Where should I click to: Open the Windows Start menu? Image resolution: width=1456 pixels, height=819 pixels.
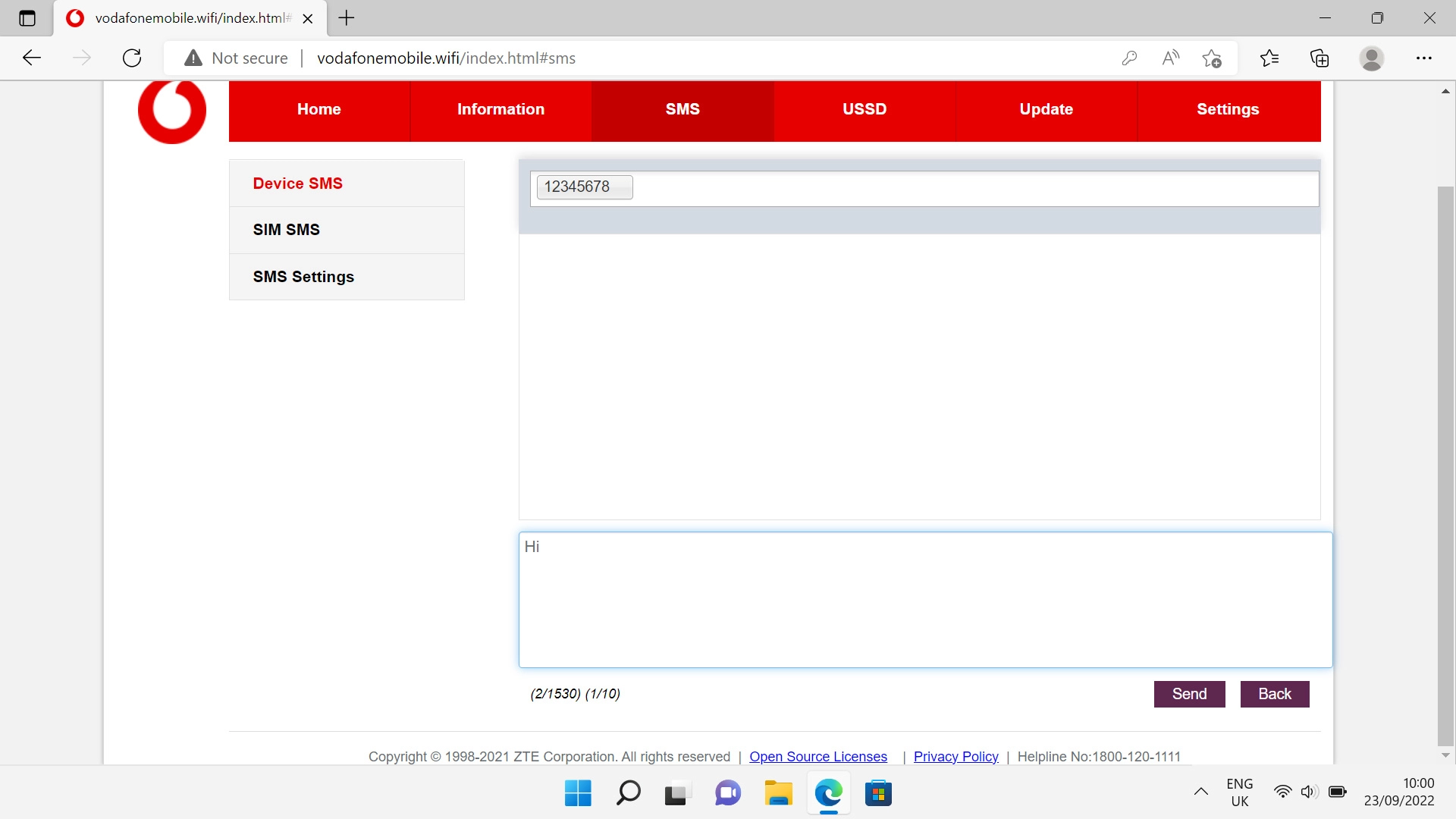(578, 793)
